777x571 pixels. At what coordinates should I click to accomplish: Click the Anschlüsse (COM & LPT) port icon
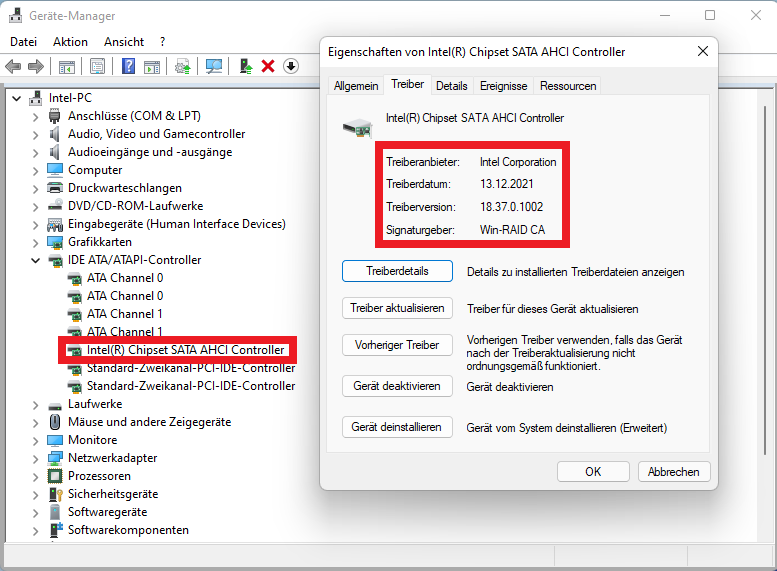click(x=55, y=116)
